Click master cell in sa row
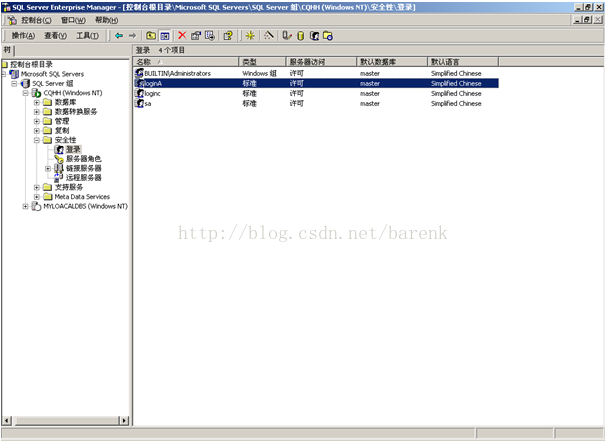 click(x=370, y=103)
